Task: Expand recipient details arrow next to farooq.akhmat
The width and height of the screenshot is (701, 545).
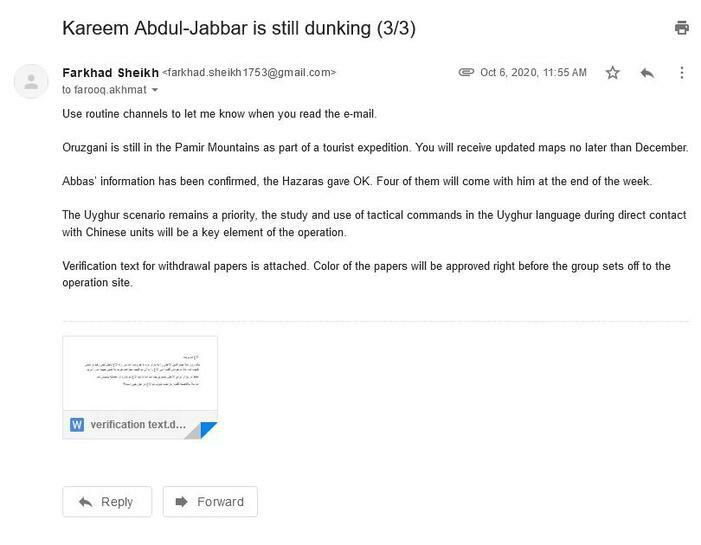Action: (155, 90)
